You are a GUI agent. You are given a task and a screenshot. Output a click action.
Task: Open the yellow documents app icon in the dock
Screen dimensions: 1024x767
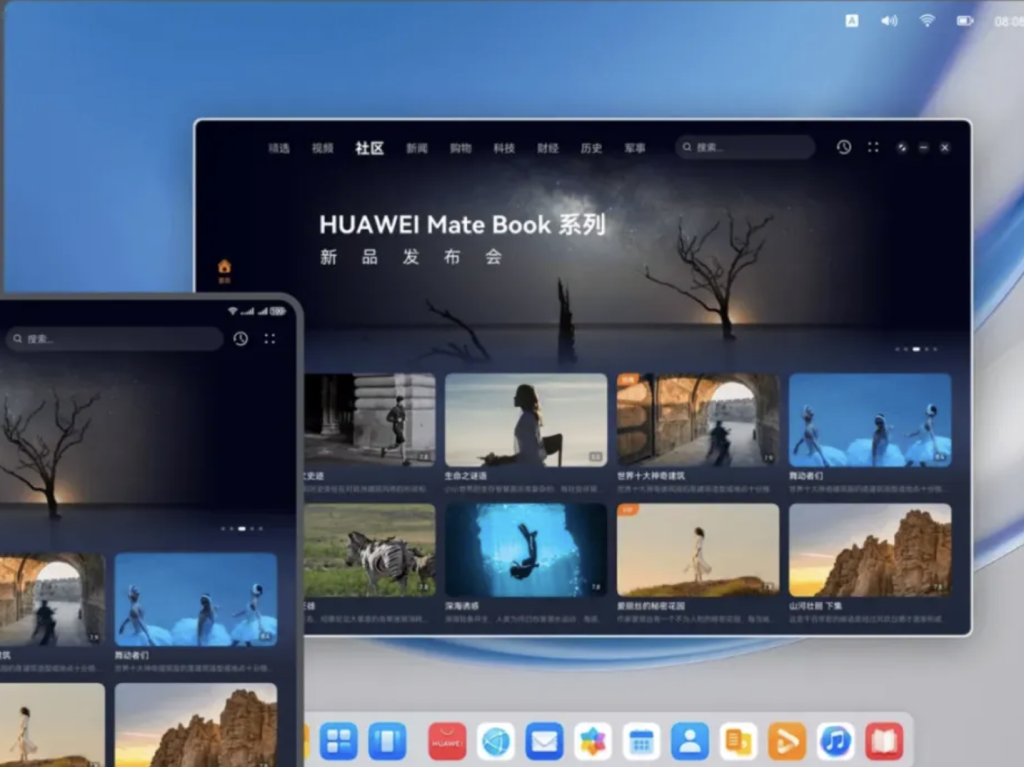pyautogui.click(x=739, y=742)
